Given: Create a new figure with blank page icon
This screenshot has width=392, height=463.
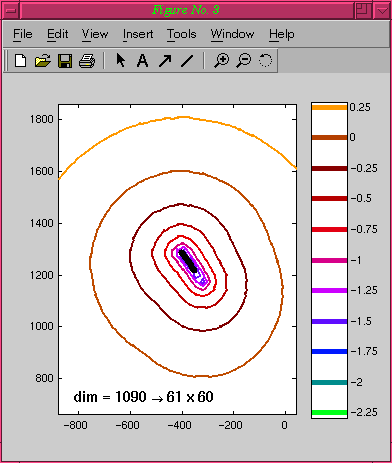Looking at the screenshot, I should 21,61.
